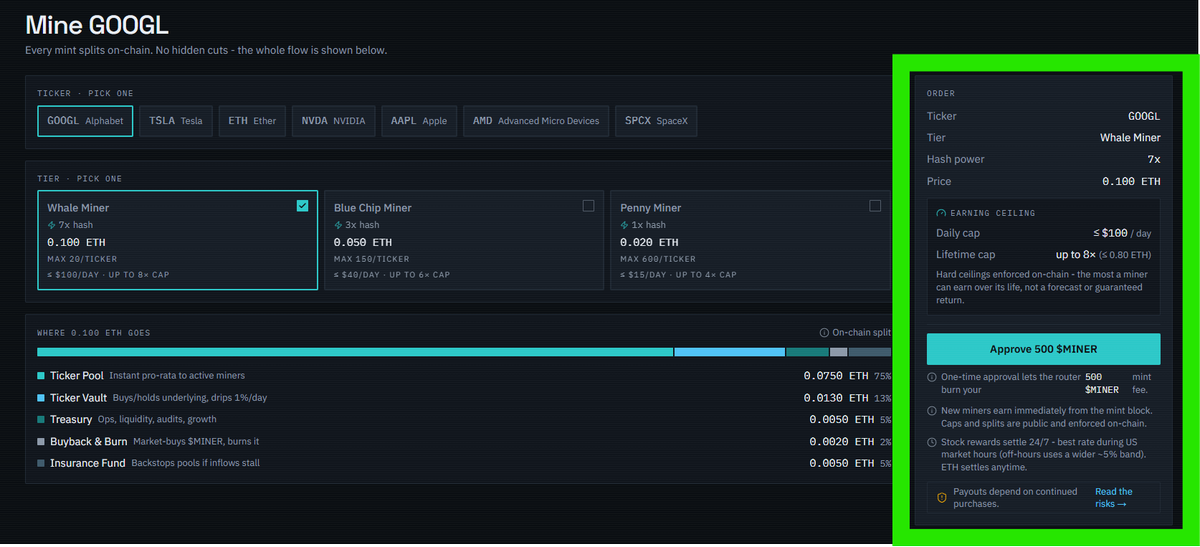The image size is (1200, 547).
Task: Click the 0.0130 ETH amount
Action: point(837,398)
